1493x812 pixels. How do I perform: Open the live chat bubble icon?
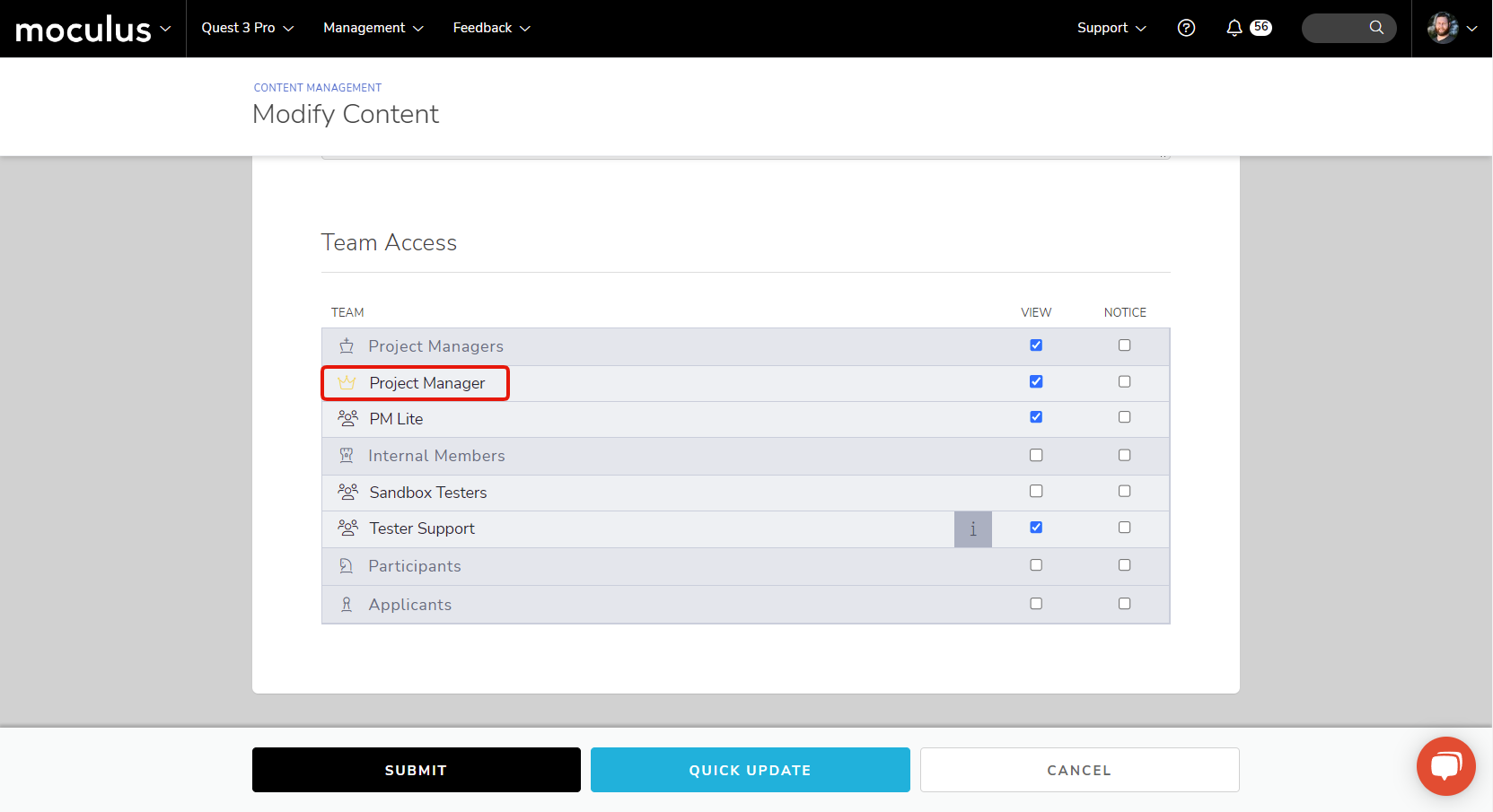(x=1445, y=765)
